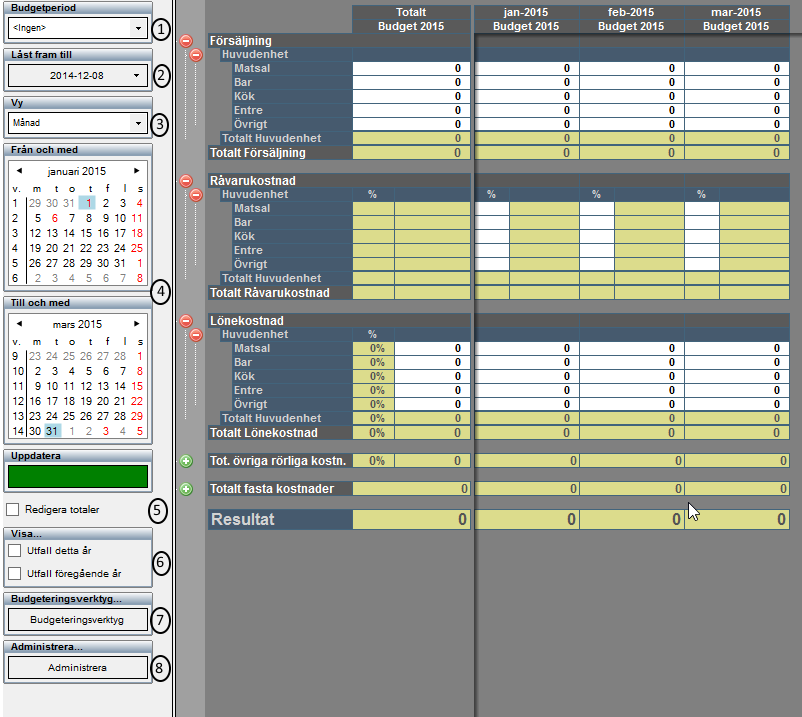Viewport: 802px width, 717px height.
Task: Open the Låst fram till date dropdown
Action: pyautogui.click(x=136, y=76)
